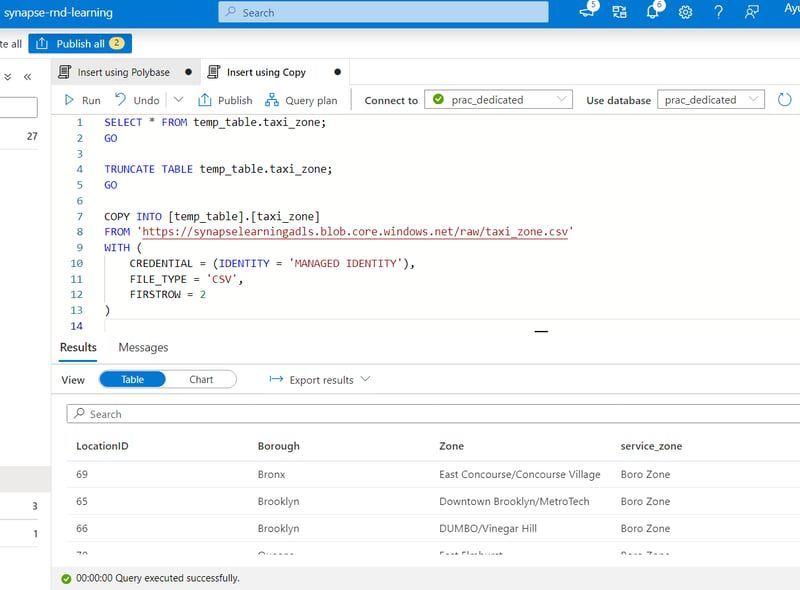
Task: Expand the Undo options chevron
Action: pos(178,100)
